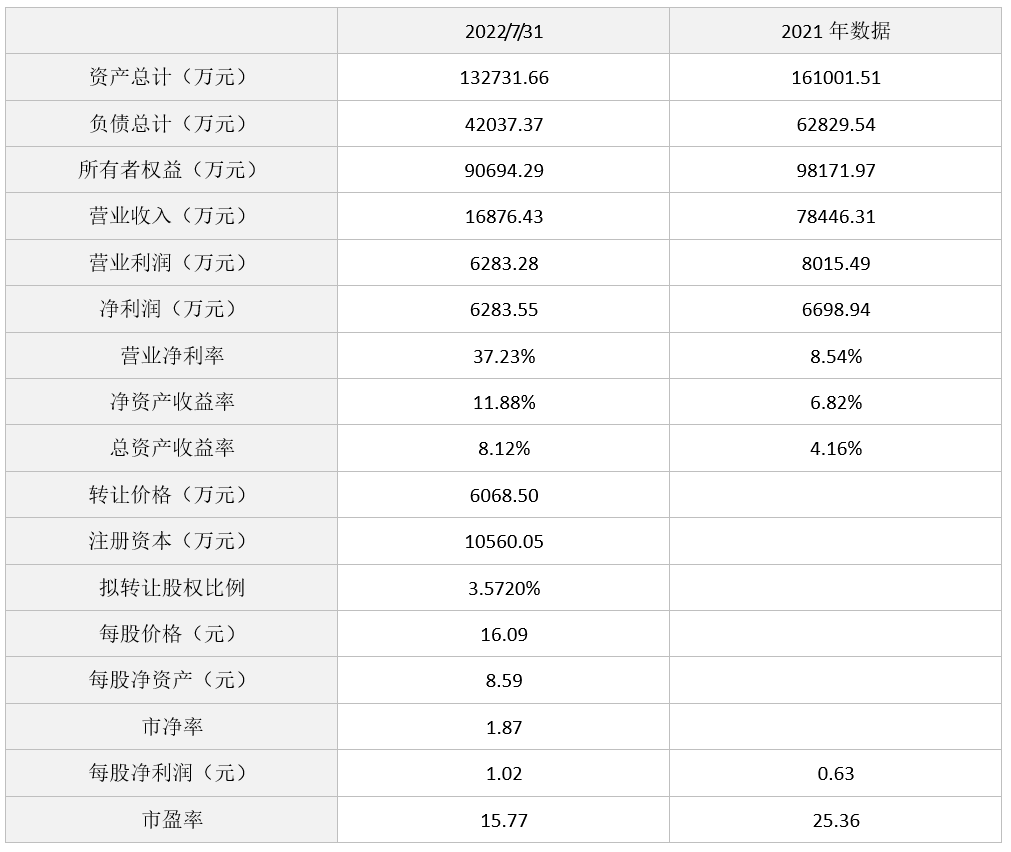Image resolution: width=1011 pixels, height=852 pixels.
Task: Click the 2022/7/31 column header
Action: pos(504,31)
